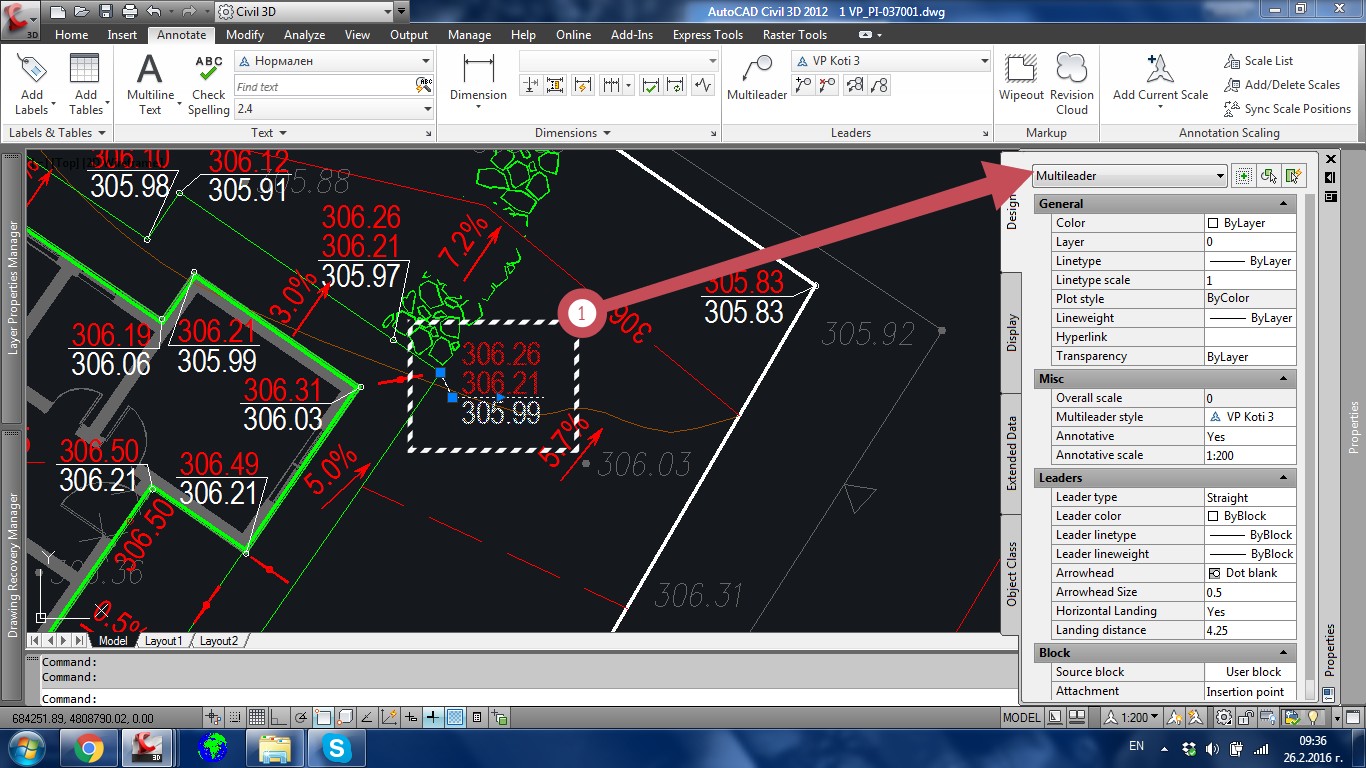Click the Find text input field
The width and height of the screenshot is (1366, 768).
coord(323,87)
